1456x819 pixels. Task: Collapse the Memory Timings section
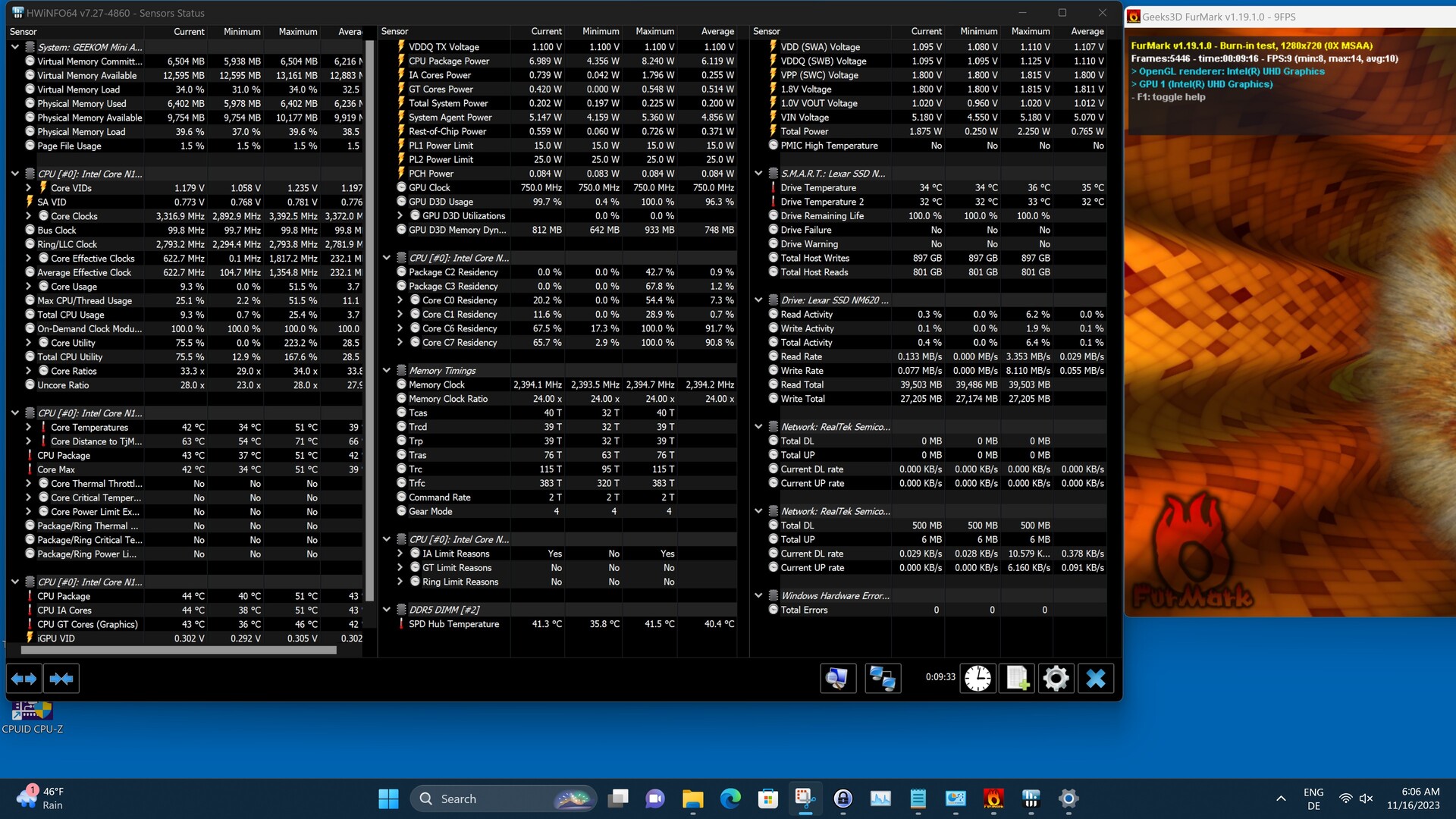click(x=387, y=371)
